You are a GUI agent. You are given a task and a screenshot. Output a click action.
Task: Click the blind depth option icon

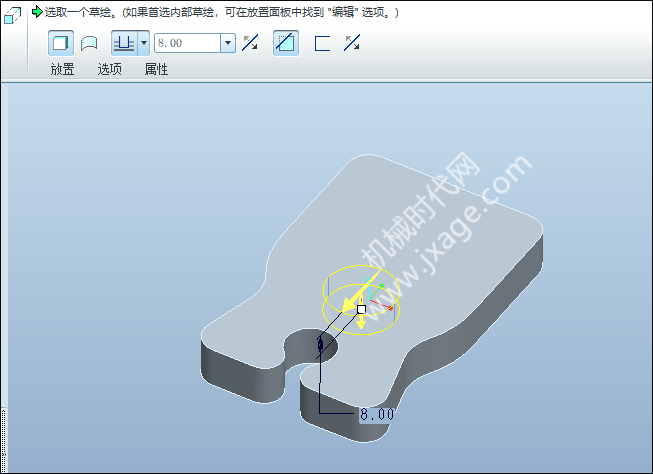point(124,43)
